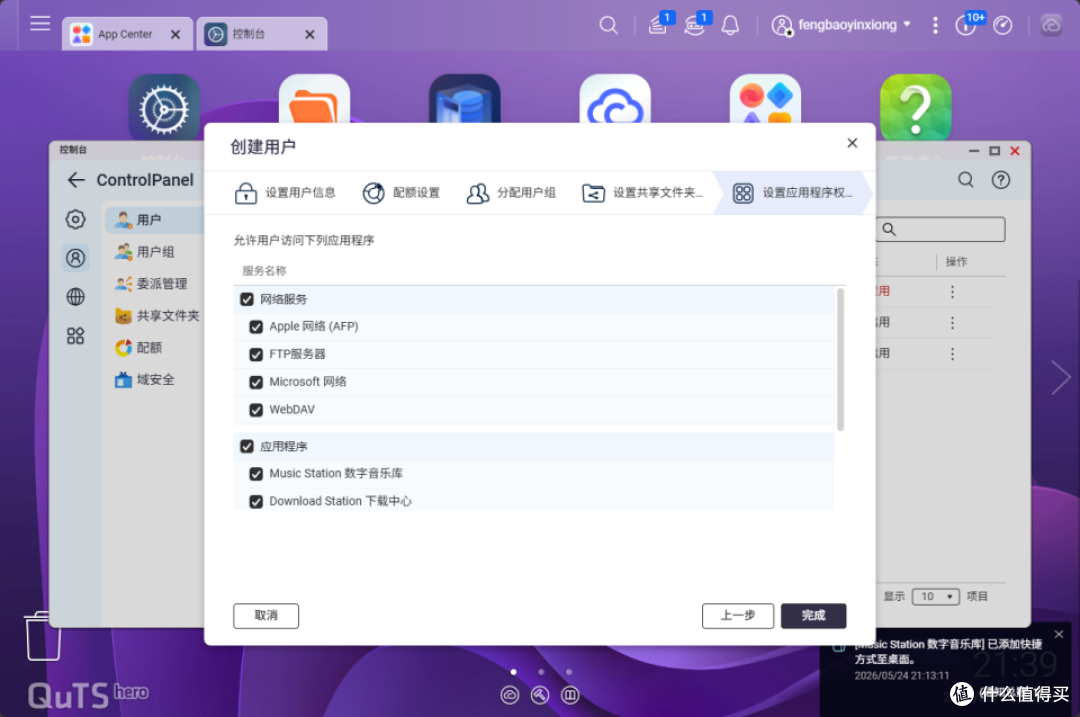Open ControlPanel help question icon
The image size is (1080, 717).
(1000, 180)
